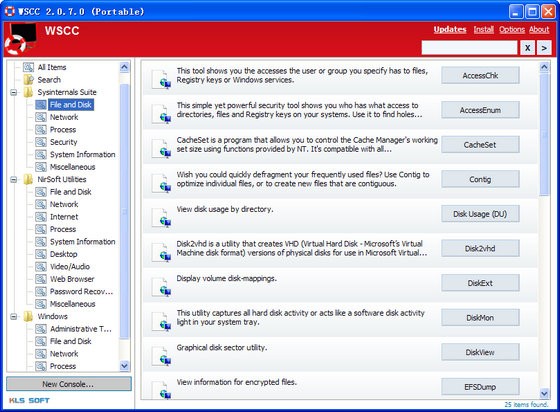Launch the AccessChk button
The width and height of the screenshot is (560, 412).
click(x=480, y=75)
